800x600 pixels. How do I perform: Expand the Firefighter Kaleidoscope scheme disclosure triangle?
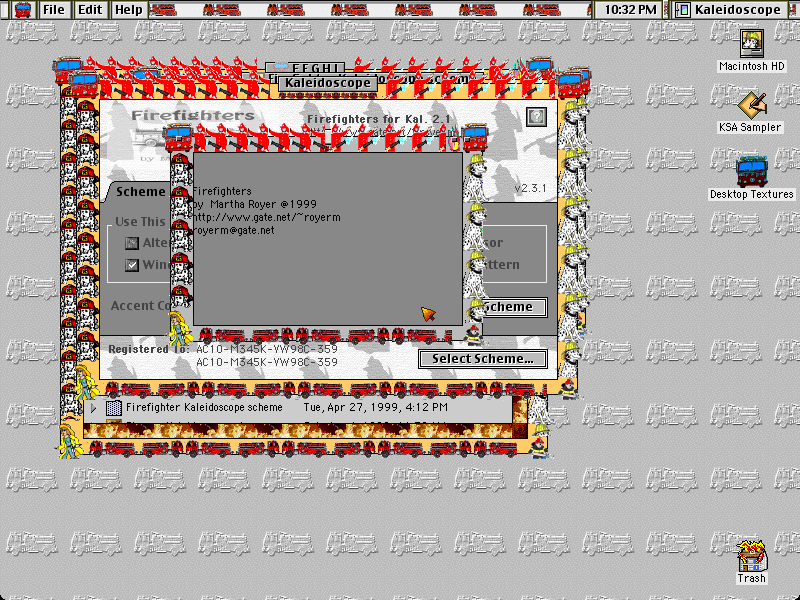click(x=93, y=408)
